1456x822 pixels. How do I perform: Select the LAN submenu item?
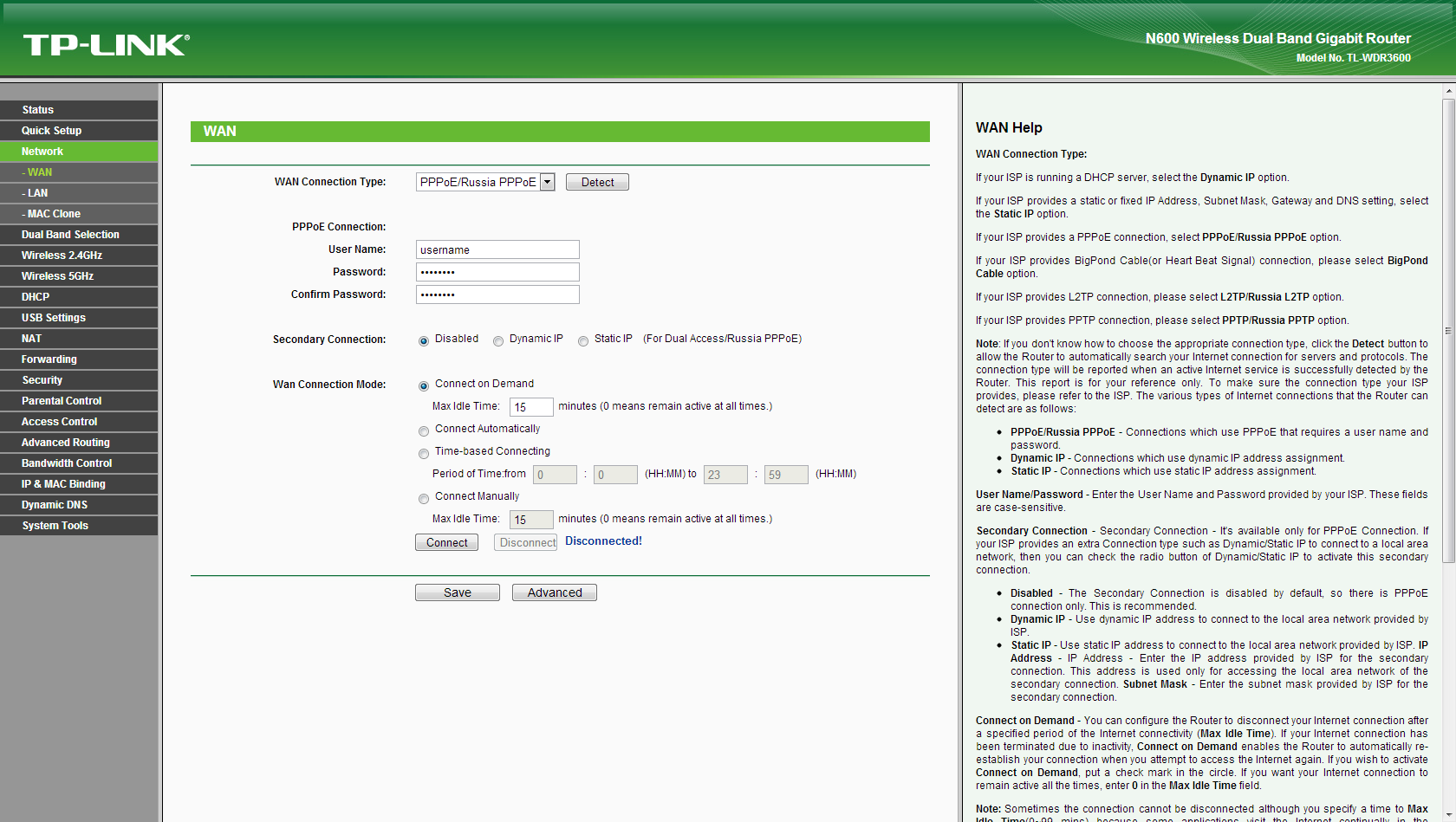(x=79, y=193)
